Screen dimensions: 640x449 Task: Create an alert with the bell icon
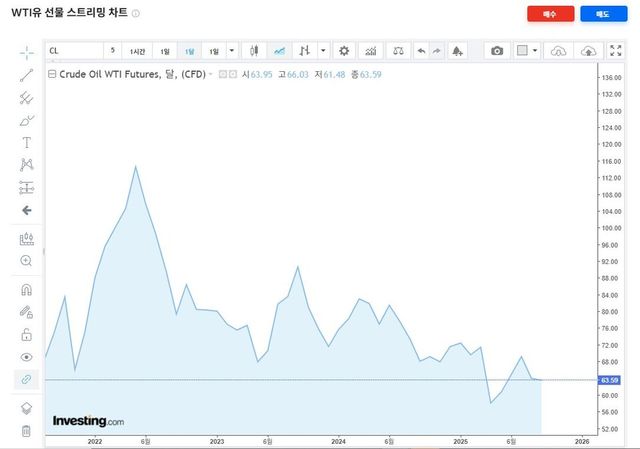[x=457, y=51]
